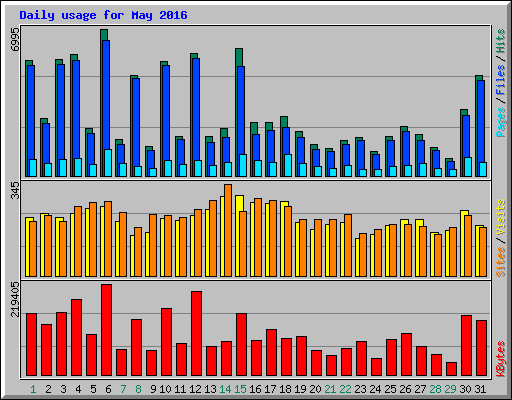Click day 24 on the x-axis

[375, 389]
